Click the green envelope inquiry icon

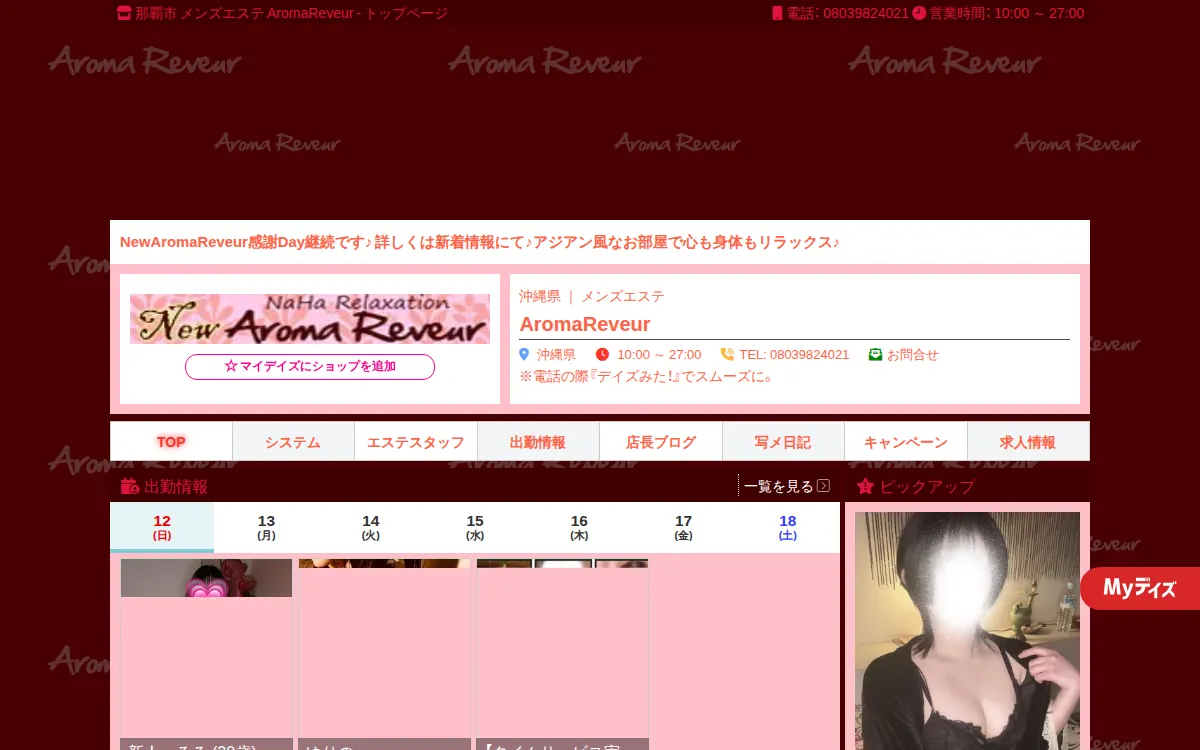[x=875, y=355]
